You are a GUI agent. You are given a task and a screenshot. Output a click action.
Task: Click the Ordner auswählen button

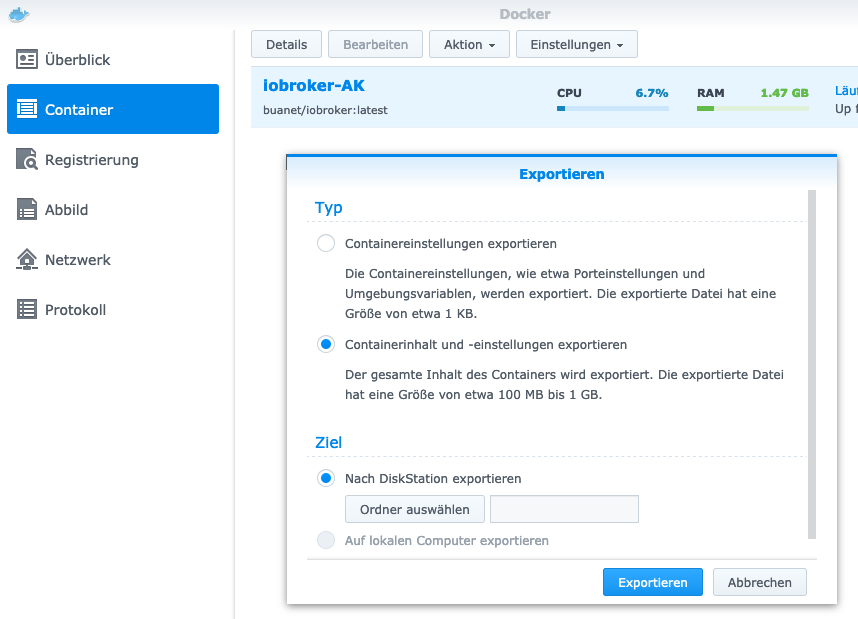pyautogui.click(x=415, y=509)
